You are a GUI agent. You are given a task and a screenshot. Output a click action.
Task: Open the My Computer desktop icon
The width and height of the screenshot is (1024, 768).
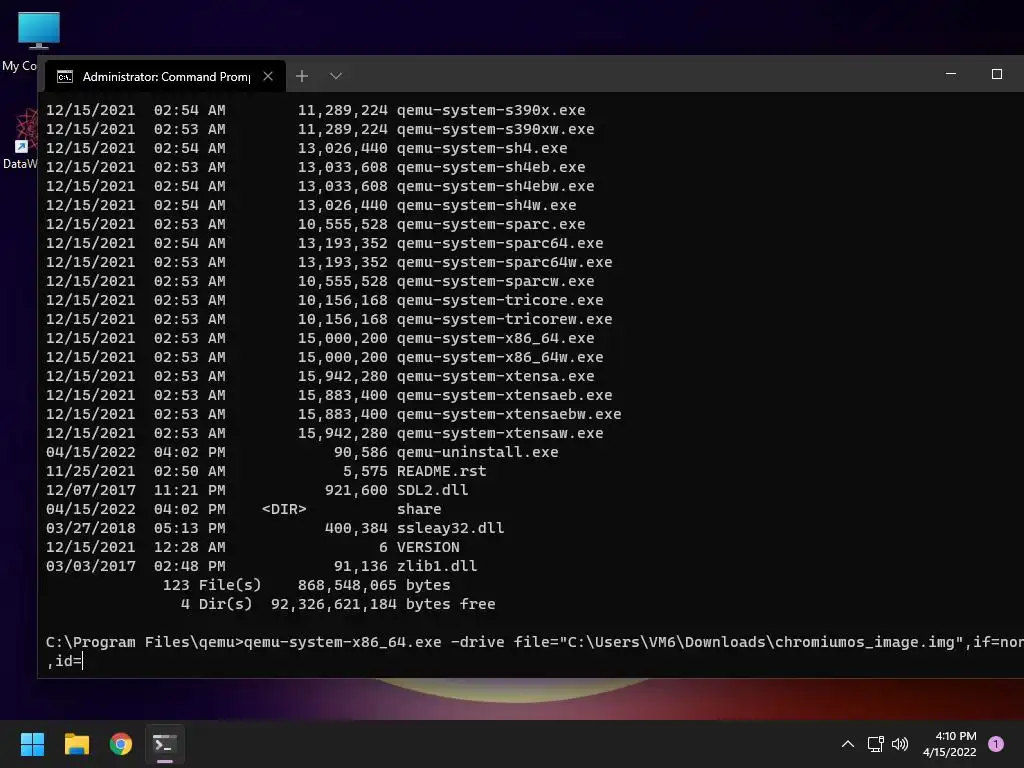tap(39, 31)
